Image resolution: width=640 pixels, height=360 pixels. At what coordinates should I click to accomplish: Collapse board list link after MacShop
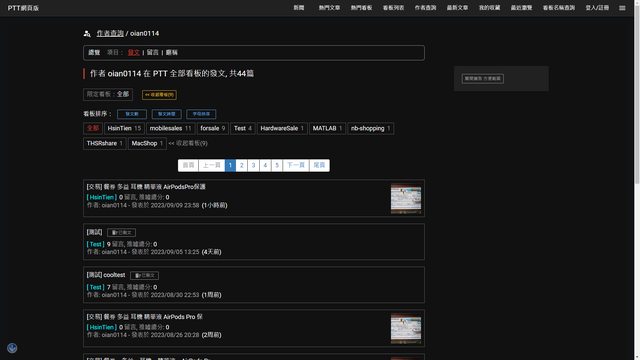click(188, 143)
